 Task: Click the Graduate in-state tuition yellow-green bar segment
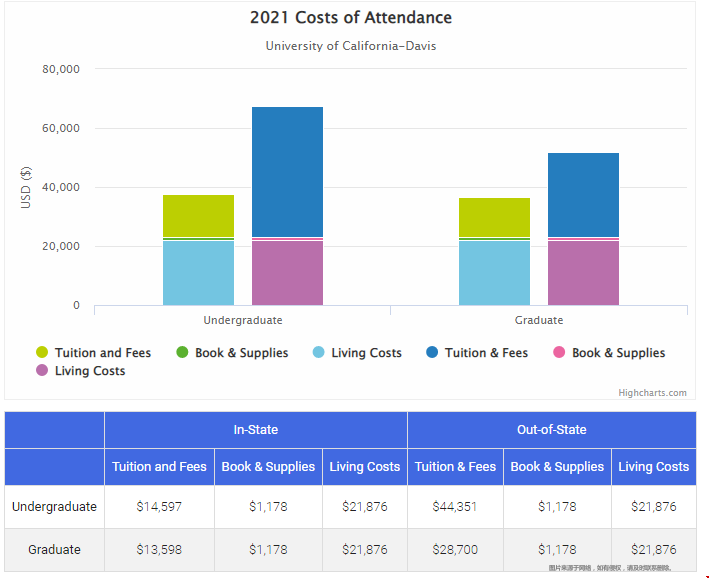(x=494, y=218)
